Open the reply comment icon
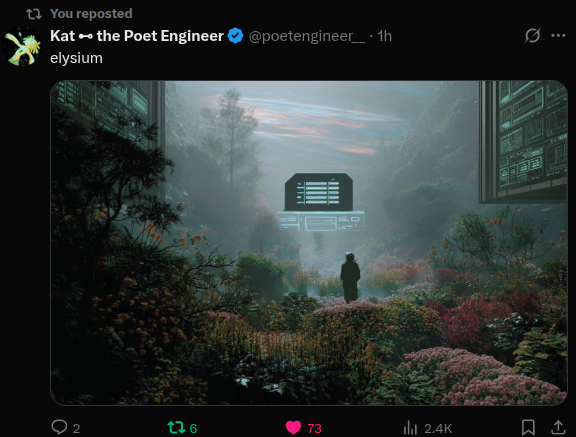 (59, 427)
